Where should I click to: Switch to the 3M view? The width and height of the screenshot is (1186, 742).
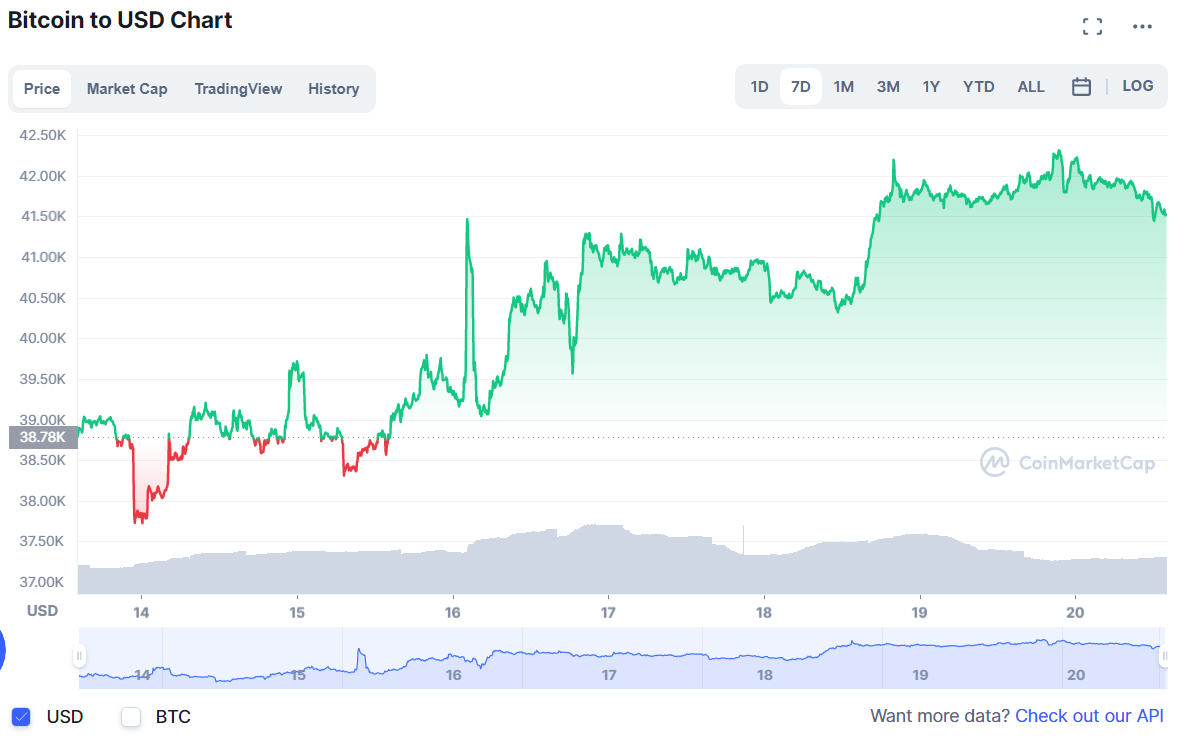[888, 86]
